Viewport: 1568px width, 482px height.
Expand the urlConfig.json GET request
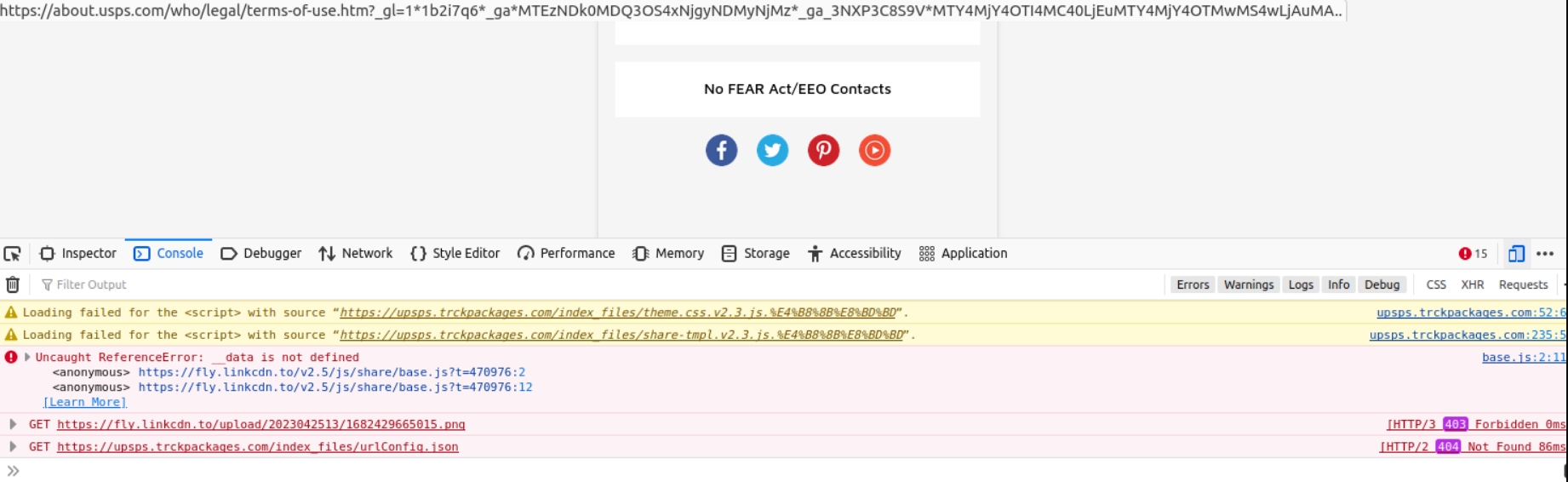tap(13, 446)
